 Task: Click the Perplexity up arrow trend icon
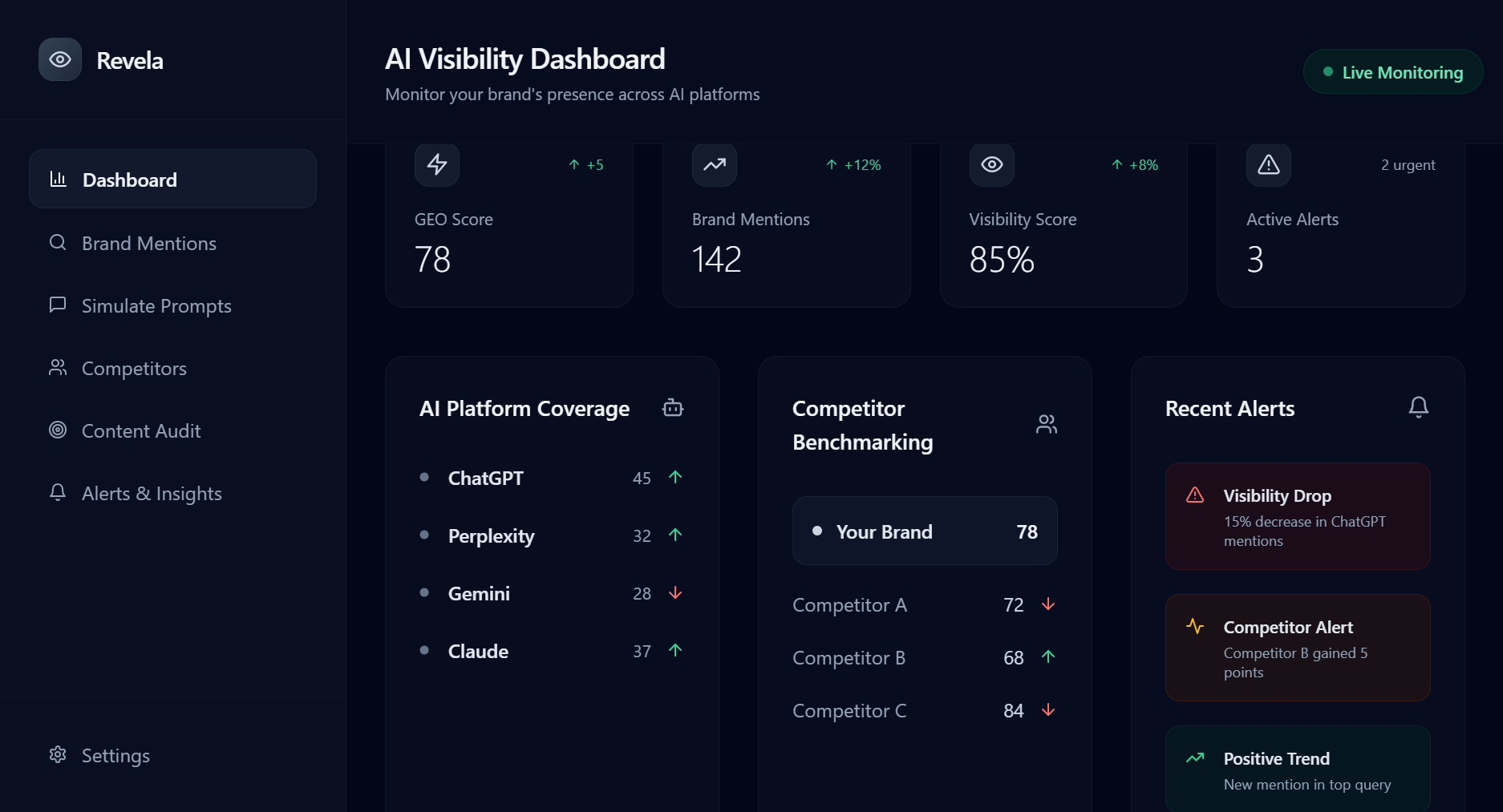point(675,535)
